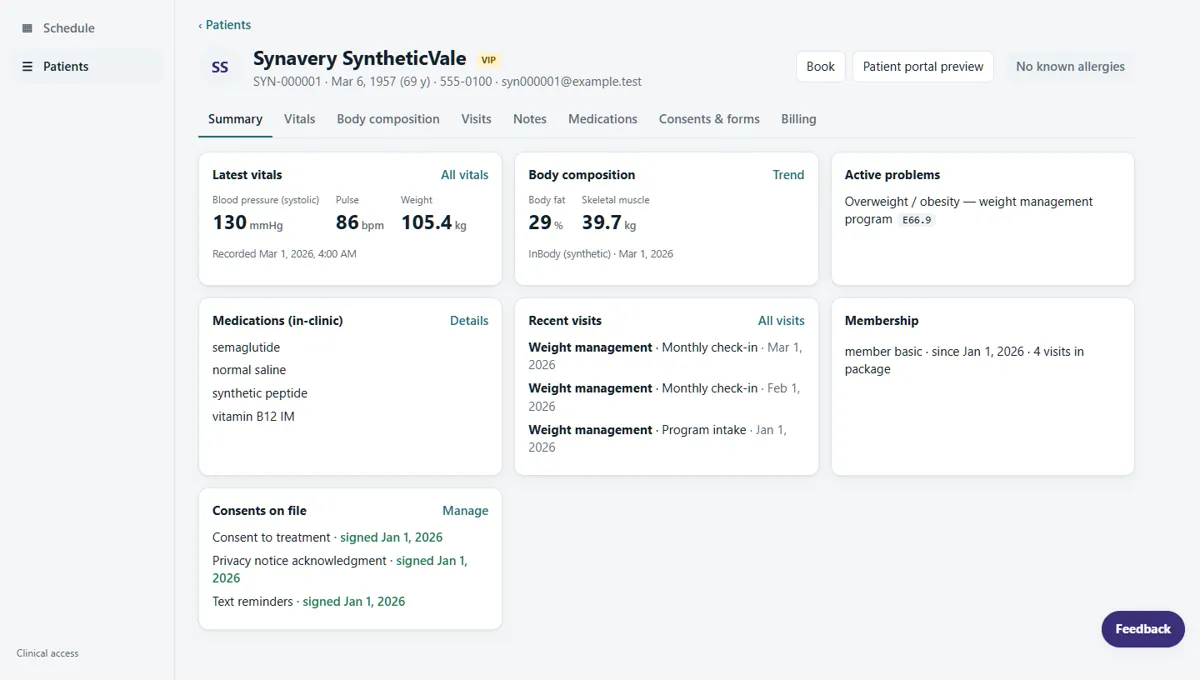Click the VIP badge beside patient name
Screen dimensions: 1200x680
488,60
